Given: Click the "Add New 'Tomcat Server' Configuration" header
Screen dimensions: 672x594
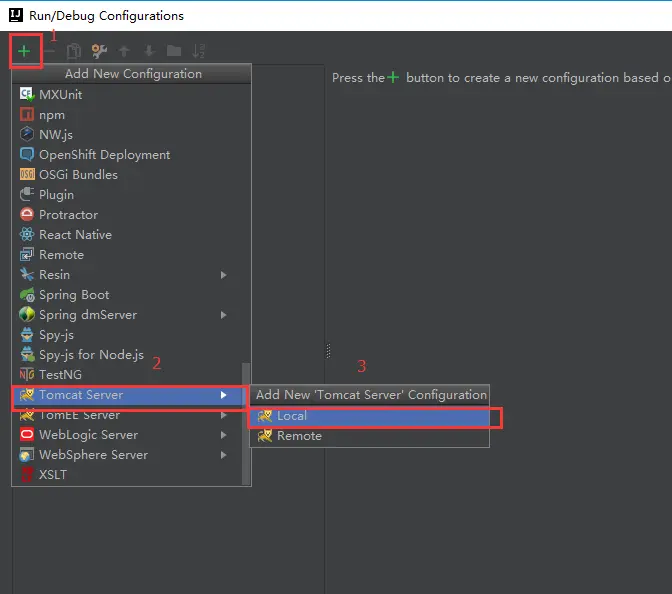Looking at the screenshot, I should click(371, 395).
